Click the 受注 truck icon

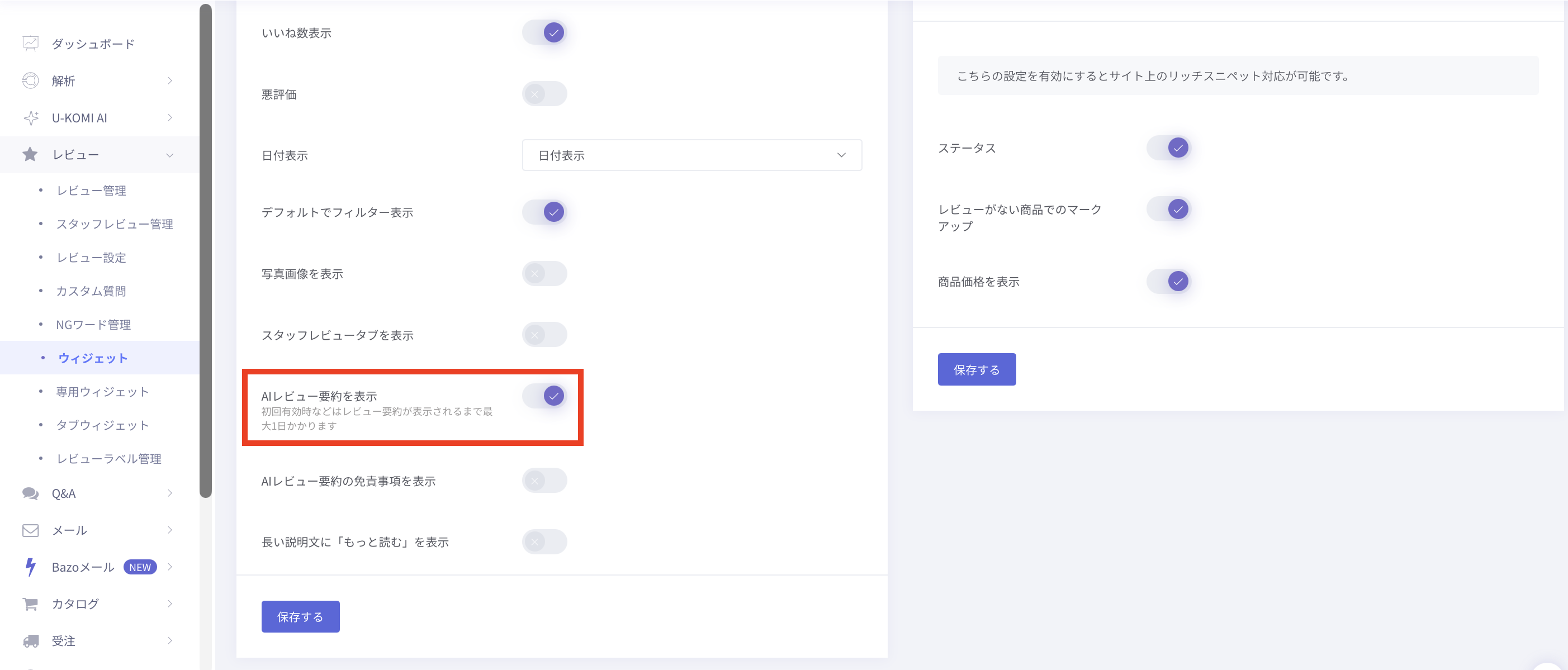pos(30,641)
